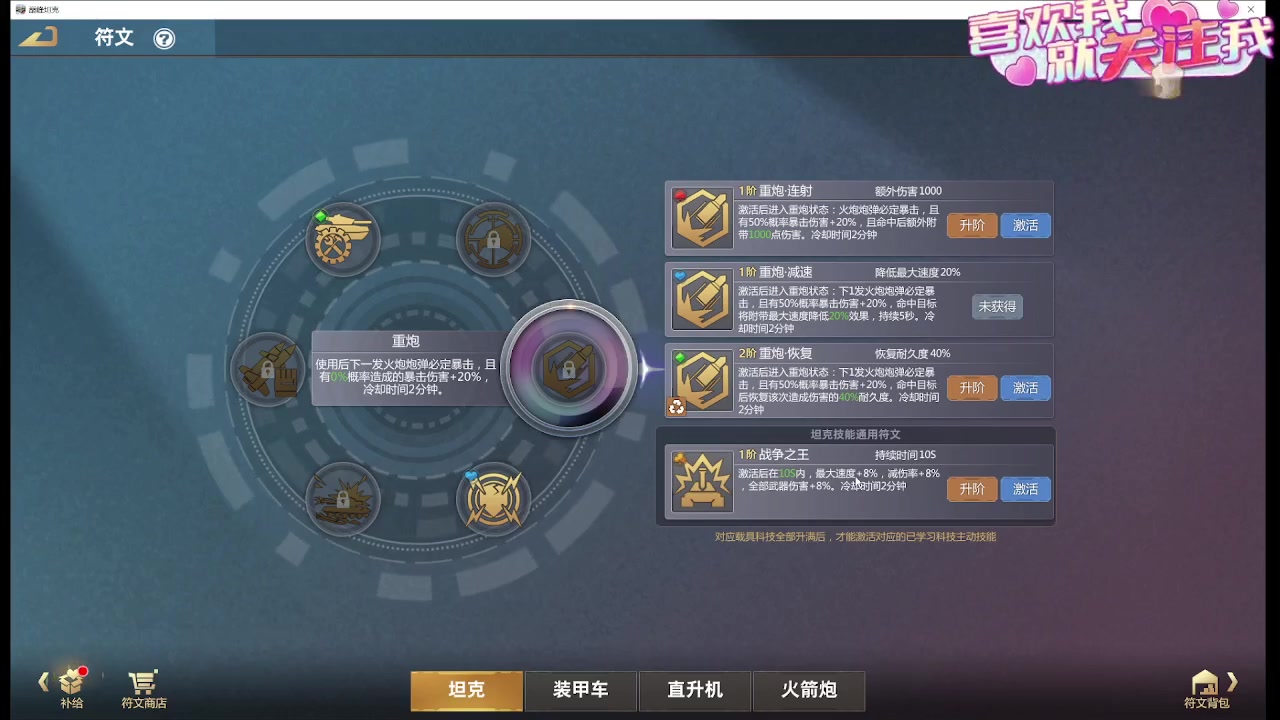Viewport: 1280px width, 720px height.
Task: Select the missile hand skill icon
Action: coord(267,369)
